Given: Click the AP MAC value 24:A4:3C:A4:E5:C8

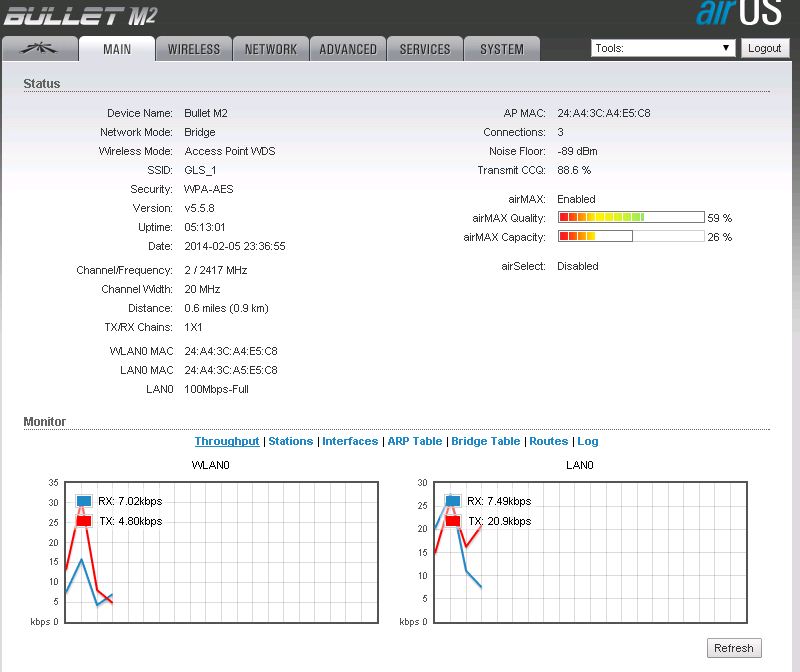Looking at the screenshot, I should click(604, 113).
